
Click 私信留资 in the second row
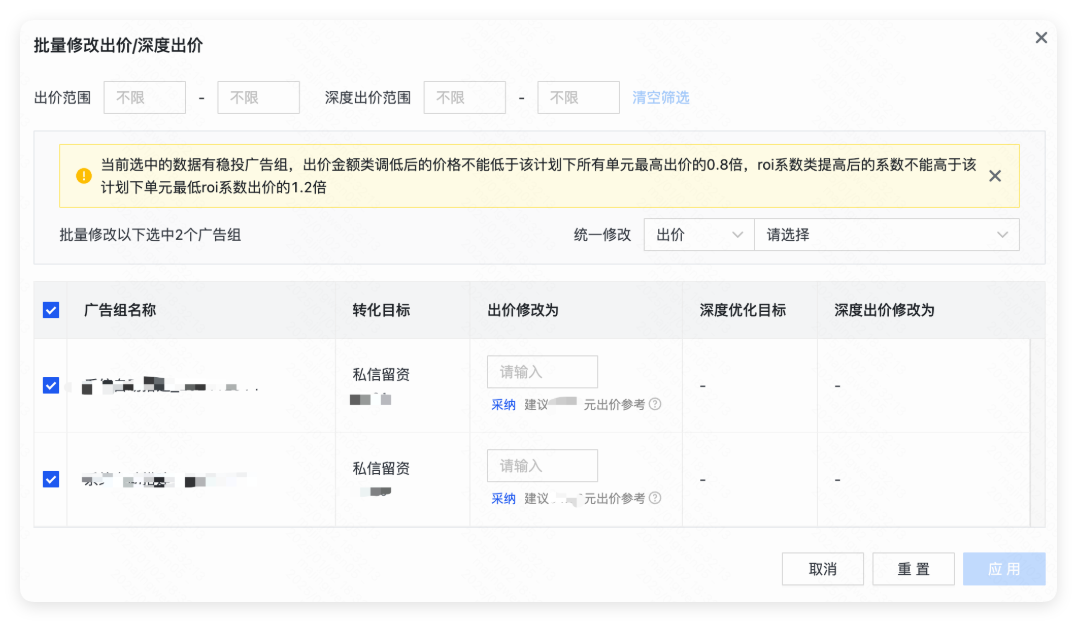[x=381, y=469]
